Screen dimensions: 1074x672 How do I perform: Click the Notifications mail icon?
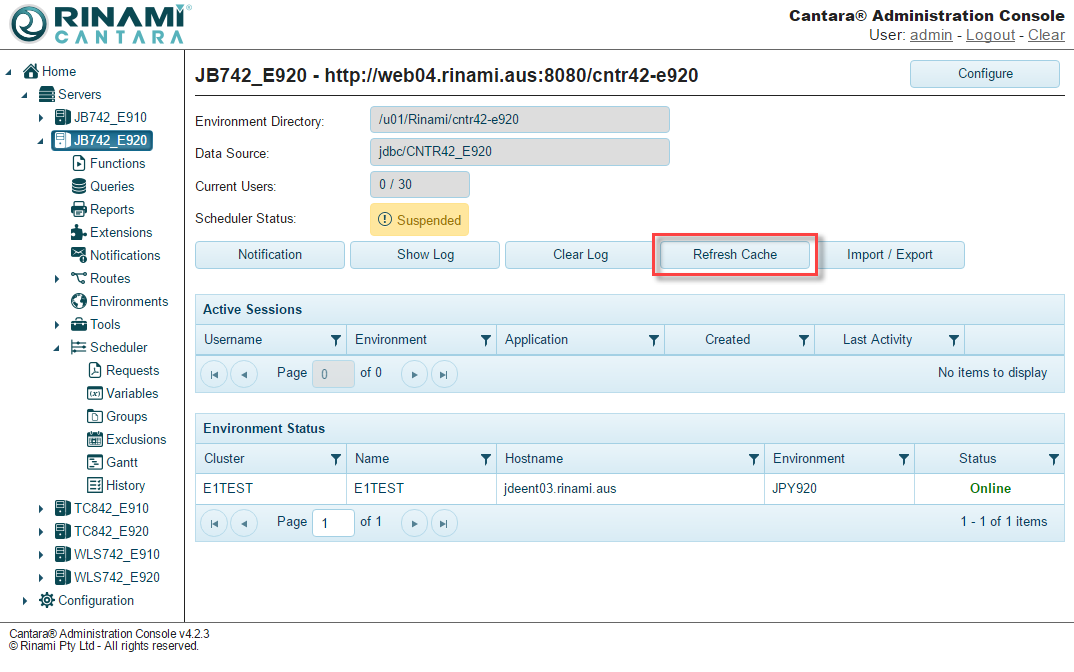(79, 255)
